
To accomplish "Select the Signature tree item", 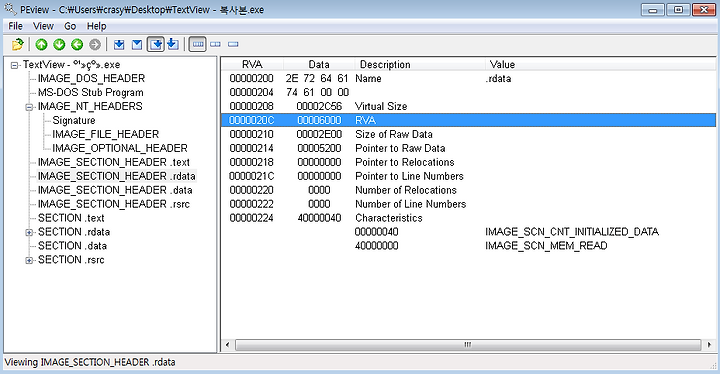I will (74, 120).
